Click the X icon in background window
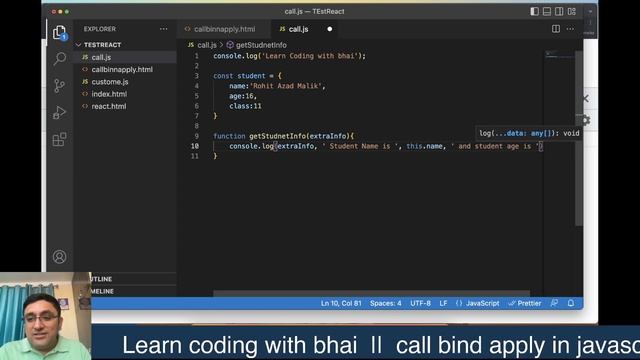640x360 pixels. [x=586, y=98]
